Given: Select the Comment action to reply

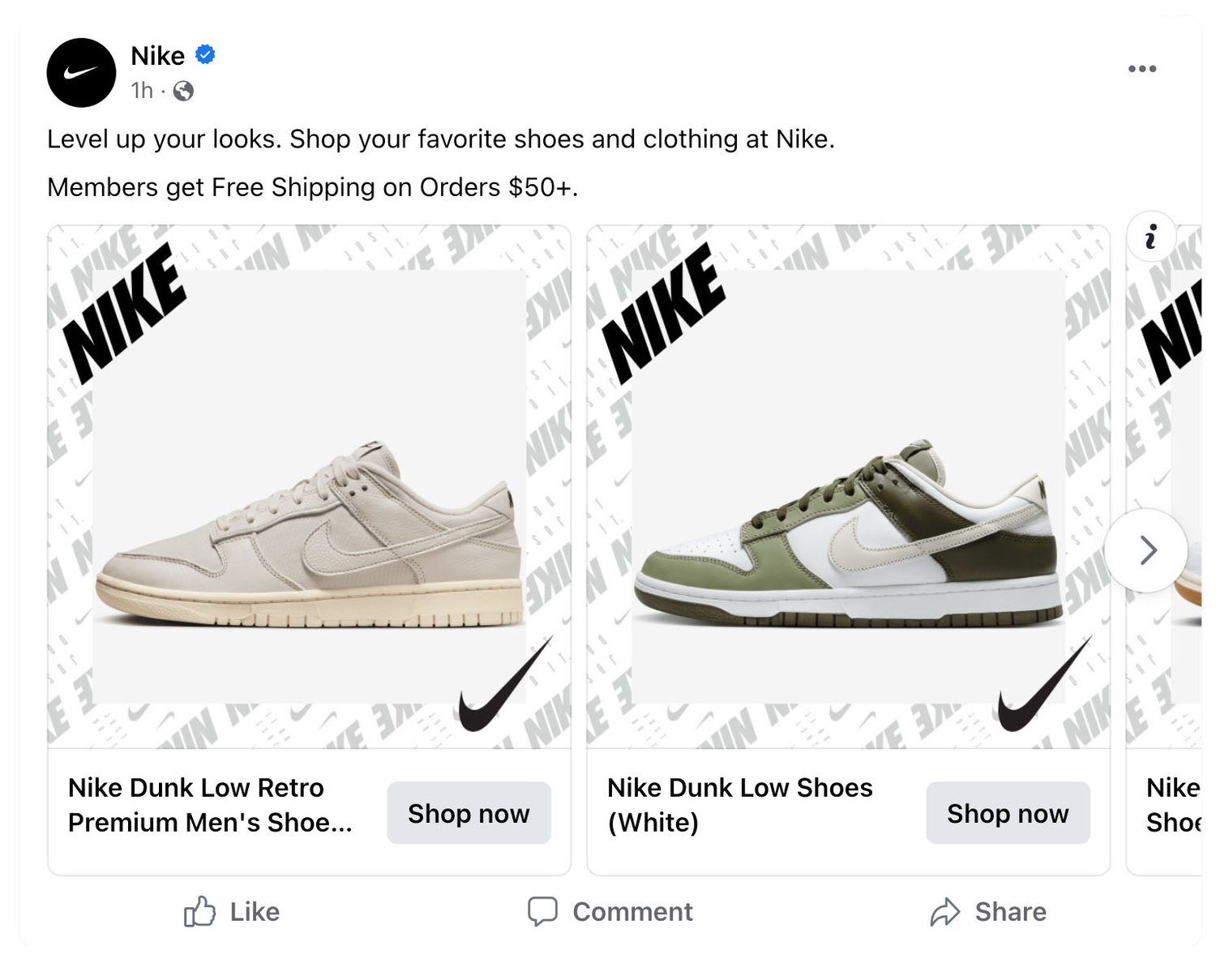Looking at the screenshot, I should pos(612,911).
